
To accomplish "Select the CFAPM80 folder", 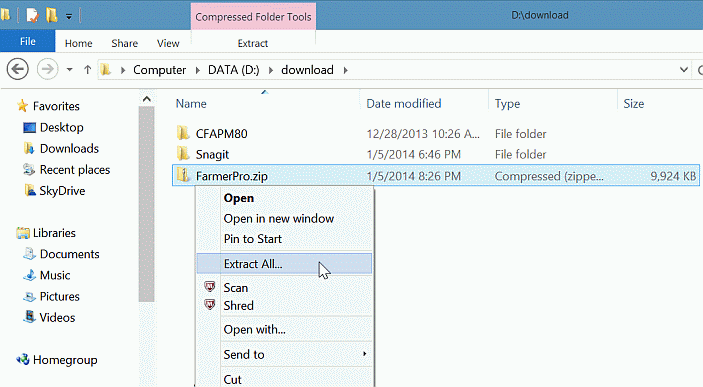I will [x=221, y=134].
